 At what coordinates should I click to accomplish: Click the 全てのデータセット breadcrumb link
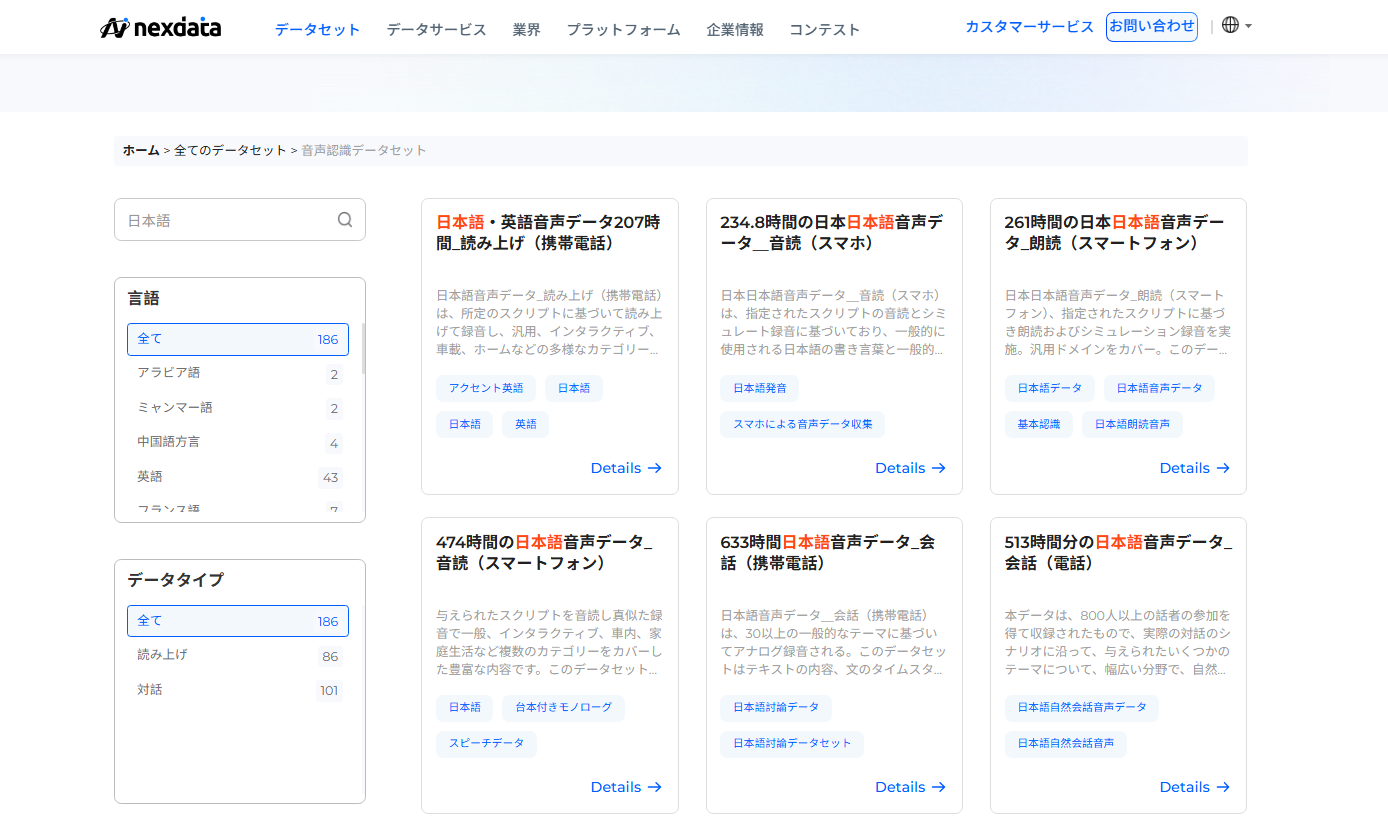pos(230,150)
